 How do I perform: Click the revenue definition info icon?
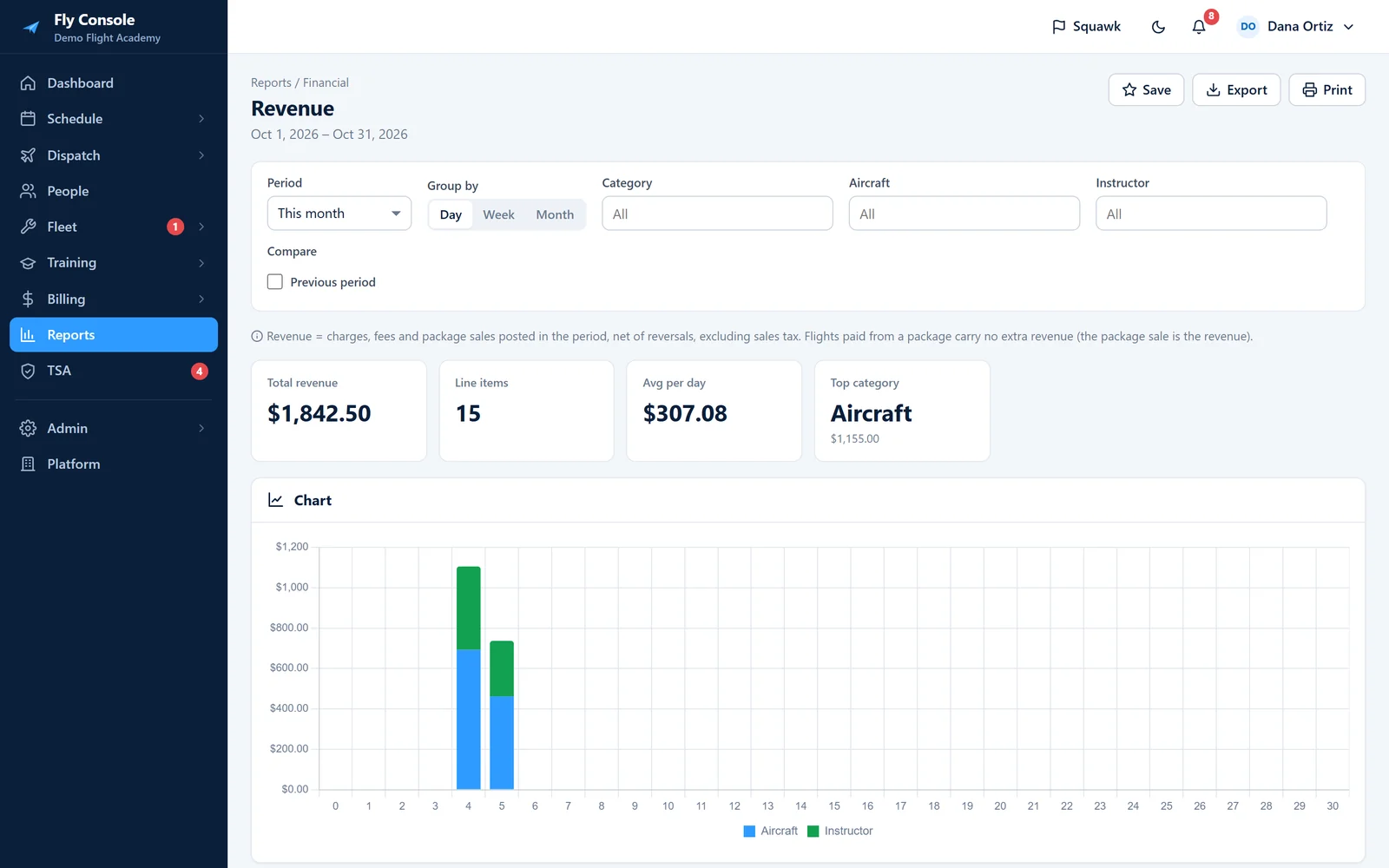pyautogui.click(x=257, y=337)
